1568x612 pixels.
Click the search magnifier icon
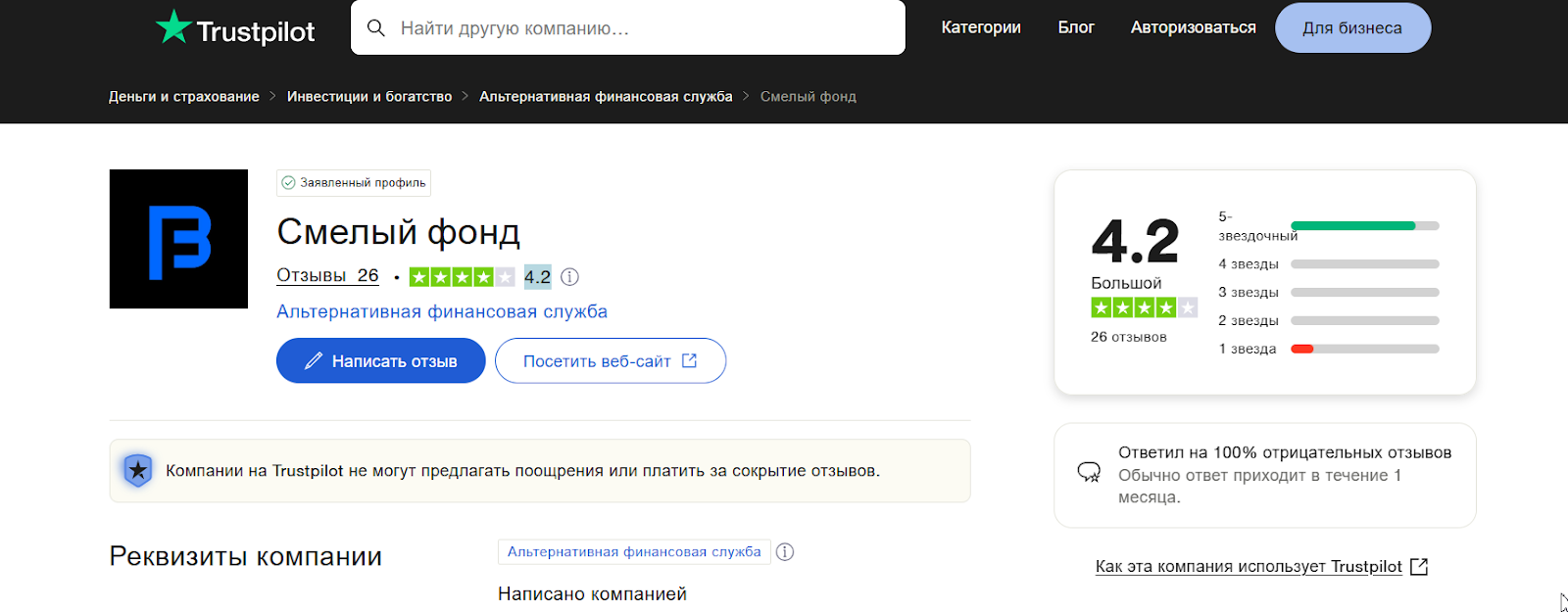376,28
